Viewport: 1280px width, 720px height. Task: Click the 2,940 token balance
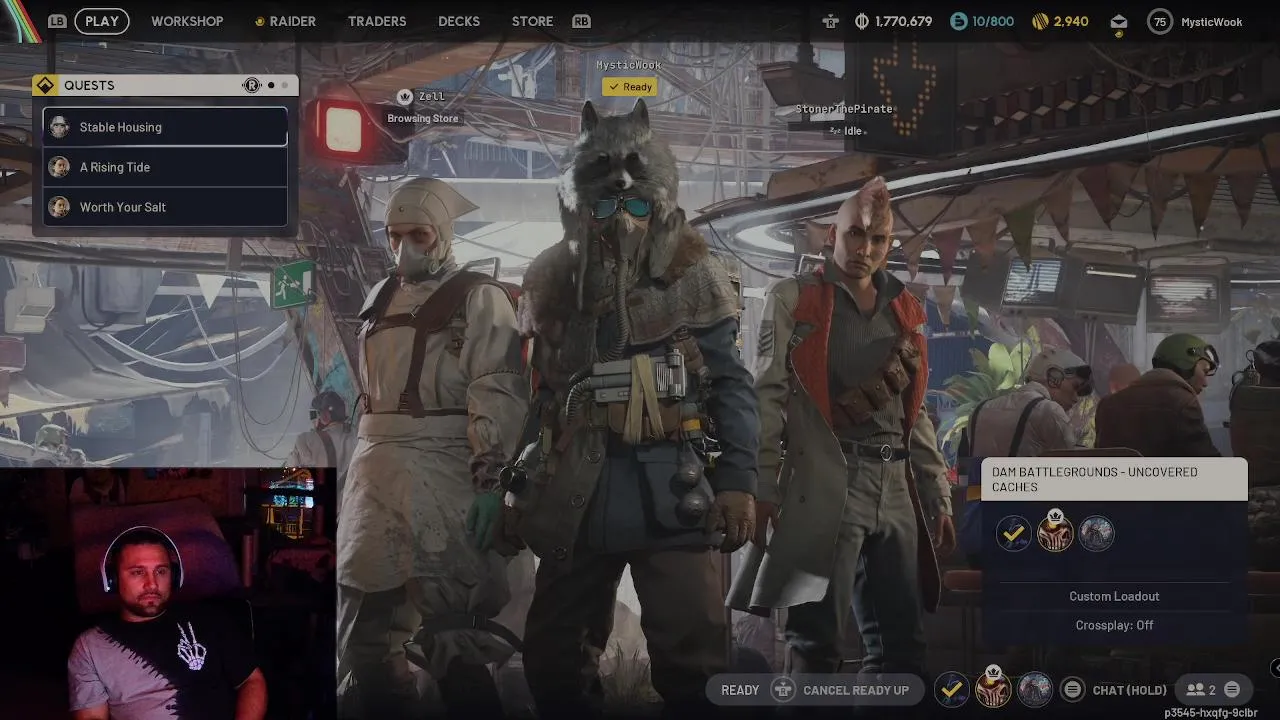[x=1071, y=21]
